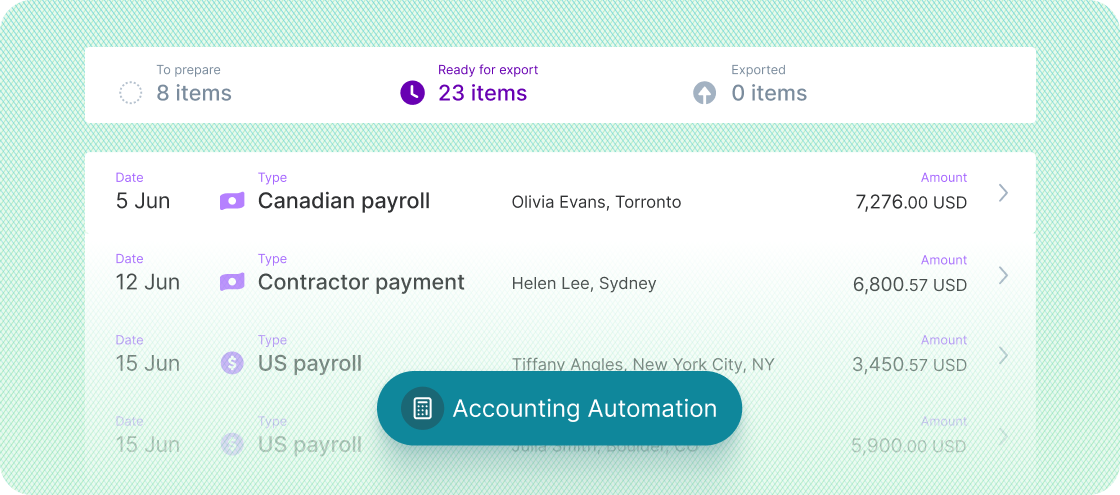This screenshot has width=1120, height=495.
Task: Click the calculator icon in Accounting Automation
Action: [422, 408]
